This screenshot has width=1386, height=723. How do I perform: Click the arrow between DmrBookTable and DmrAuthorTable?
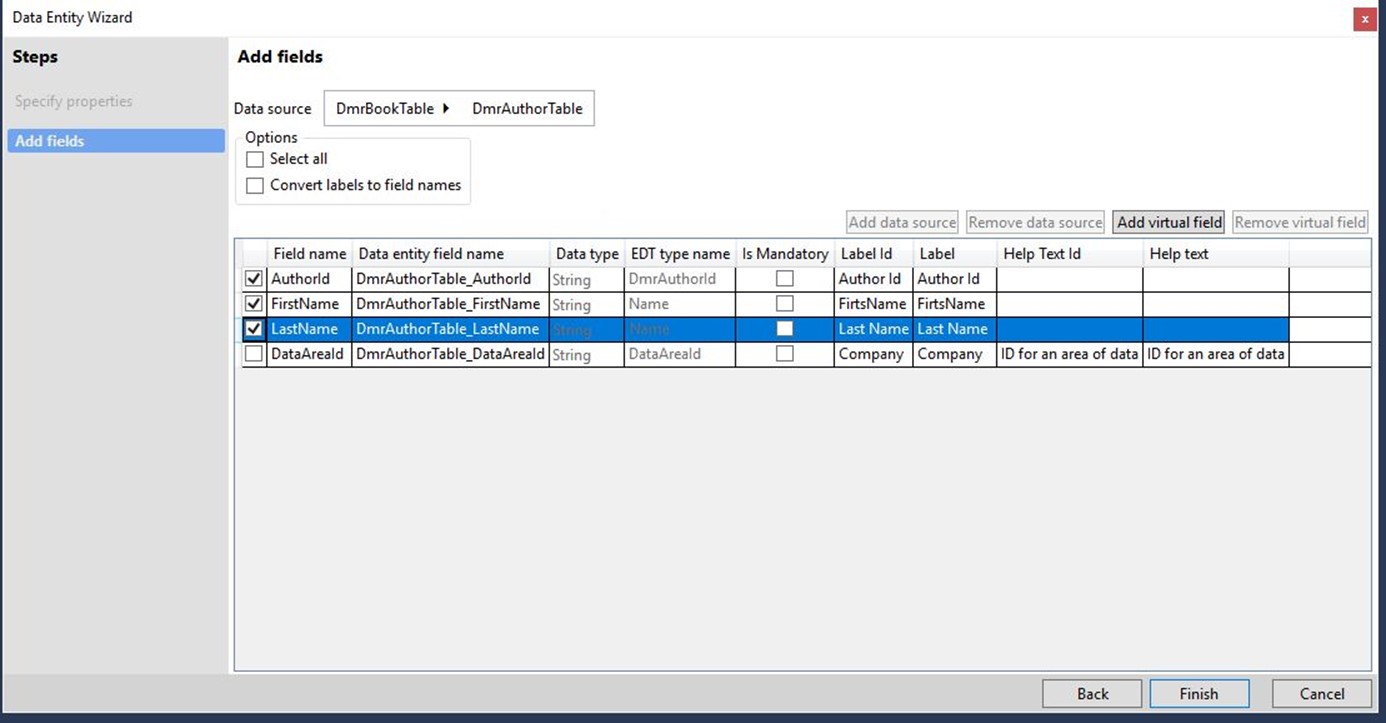(x=446, y=108)
